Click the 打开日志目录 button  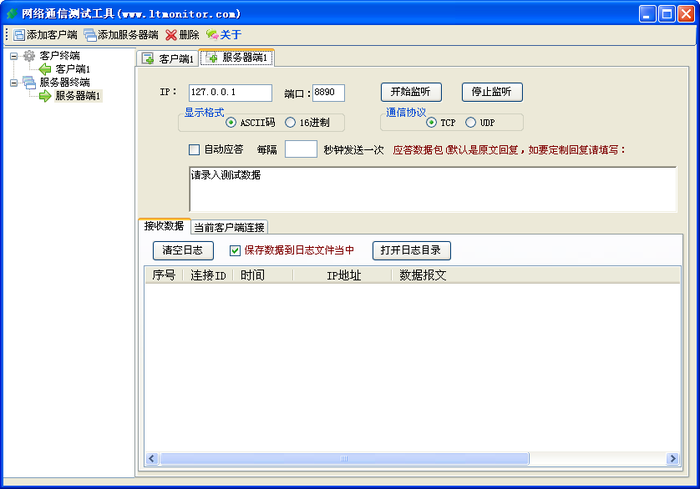coord(411,251)
